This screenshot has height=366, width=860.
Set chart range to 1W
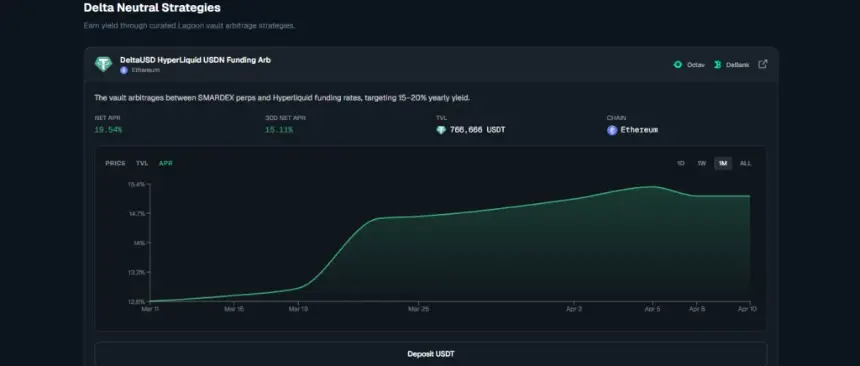(701, 163)
